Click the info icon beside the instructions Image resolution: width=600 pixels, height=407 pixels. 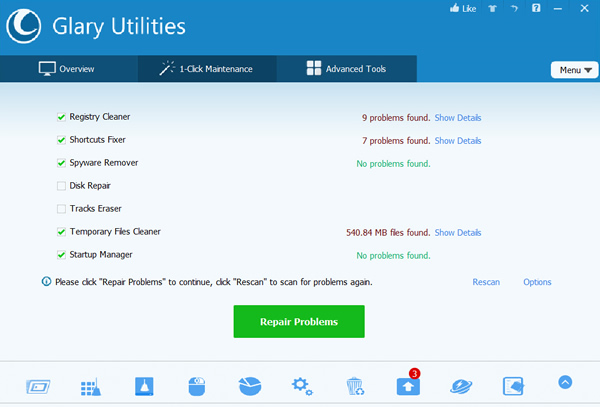(46, 282)
